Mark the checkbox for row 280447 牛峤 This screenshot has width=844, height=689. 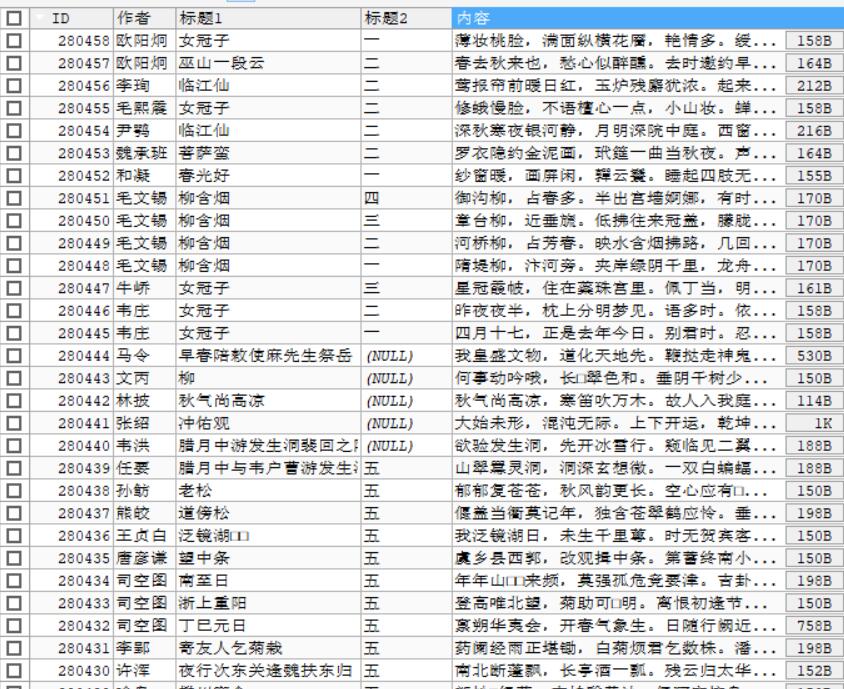click(14, 289)
